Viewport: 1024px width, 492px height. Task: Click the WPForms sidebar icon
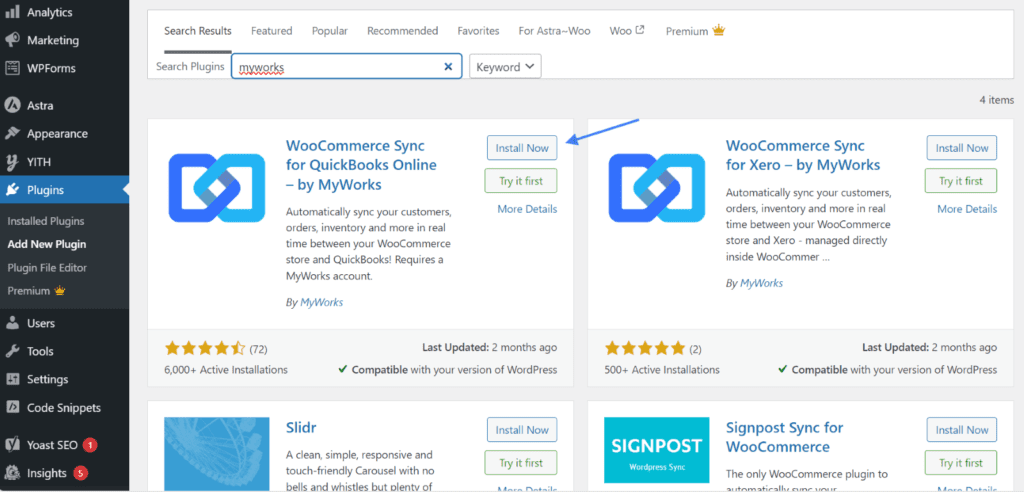[12, 68]
